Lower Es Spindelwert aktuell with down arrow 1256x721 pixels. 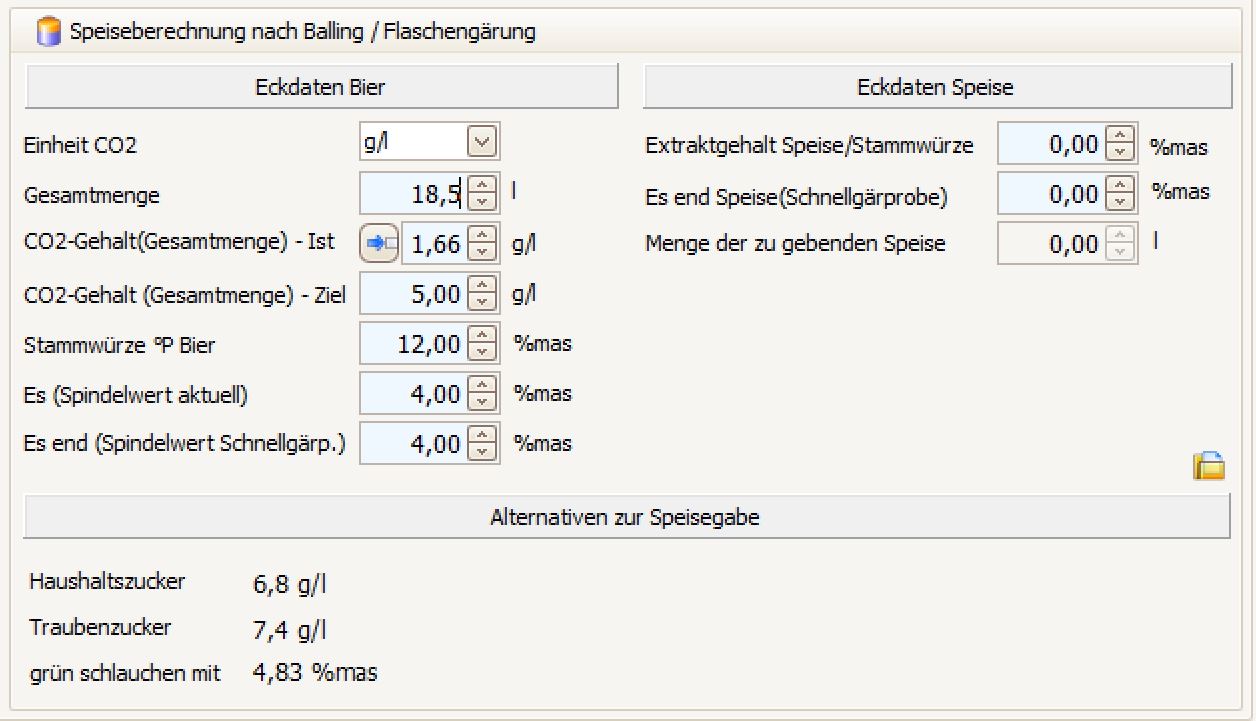coord(483,401)
